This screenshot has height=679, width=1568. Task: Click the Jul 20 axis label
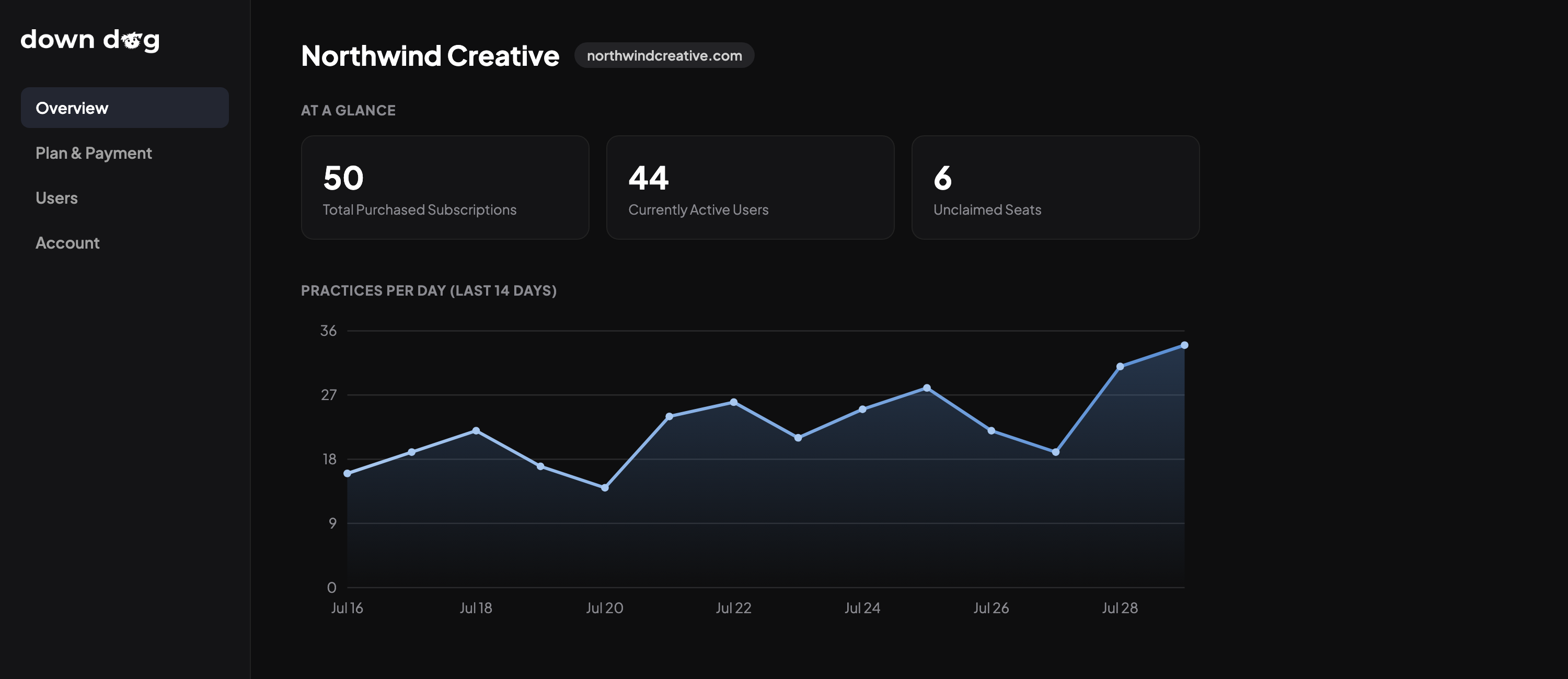[x=605, y=608]
